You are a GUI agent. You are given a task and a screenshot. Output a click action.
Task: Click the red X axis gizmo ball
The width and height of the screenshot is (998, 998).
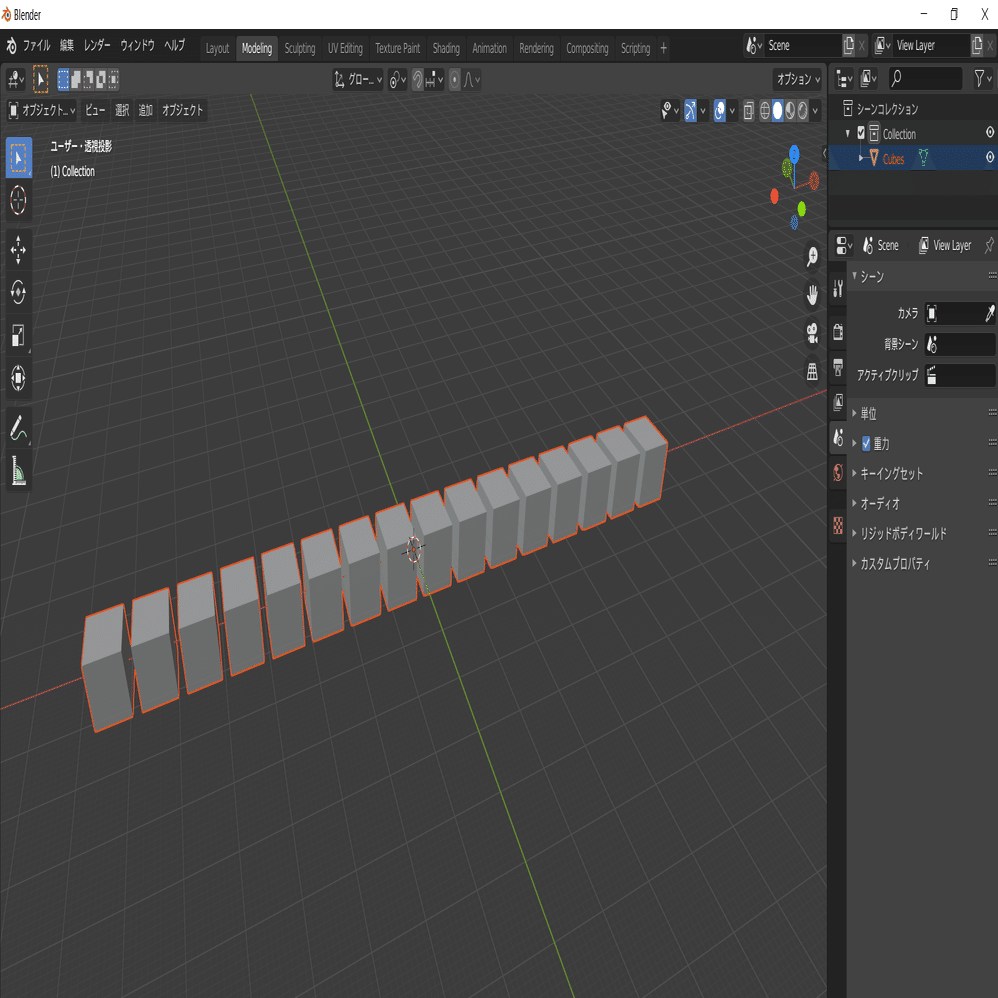coord(774,196)
